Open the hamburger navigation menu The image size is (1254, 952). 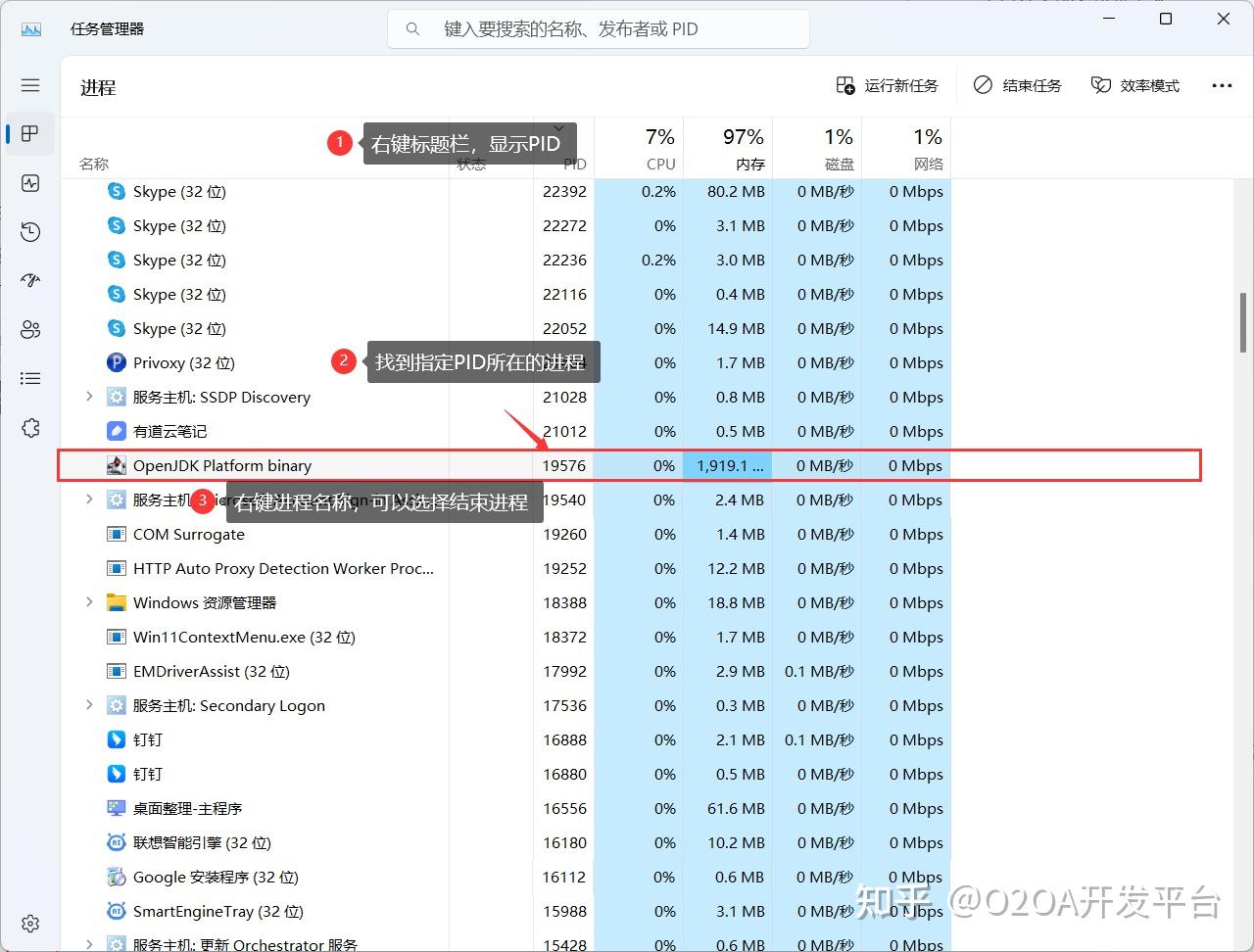30,85
